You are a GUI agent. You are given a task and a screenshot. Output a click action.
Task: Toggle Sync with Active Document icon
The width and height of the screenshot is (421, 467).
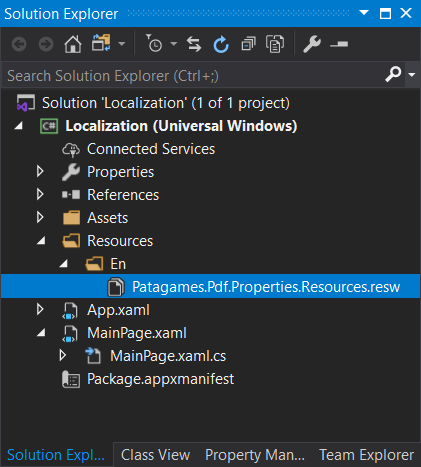(x=194, y=44)
